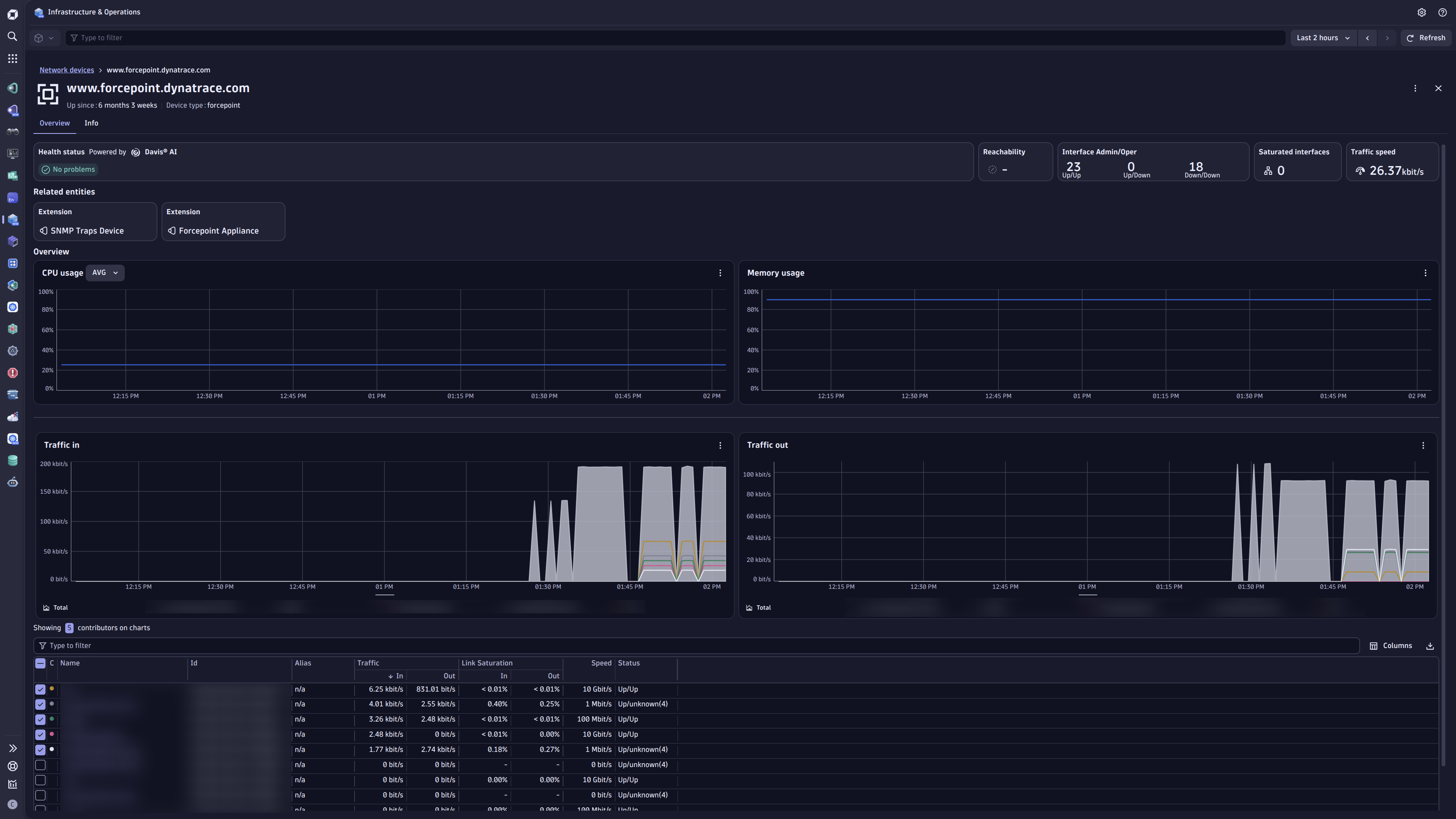Image resolution: width=1456 pixels, height=819 pixels.
Task: Uncheck the 1.77 kbit/s interface row
Action: pos(40,750)
